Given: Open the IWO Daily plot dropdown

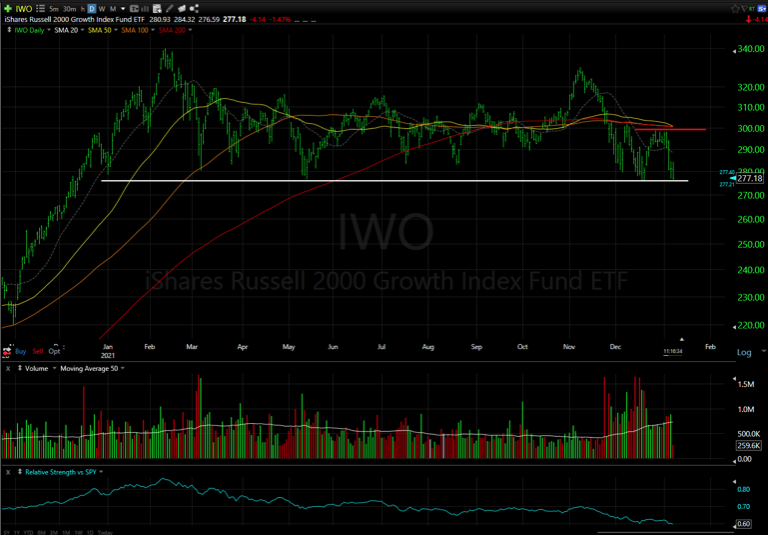Looking at the screenshot, I should coord(48,30).
